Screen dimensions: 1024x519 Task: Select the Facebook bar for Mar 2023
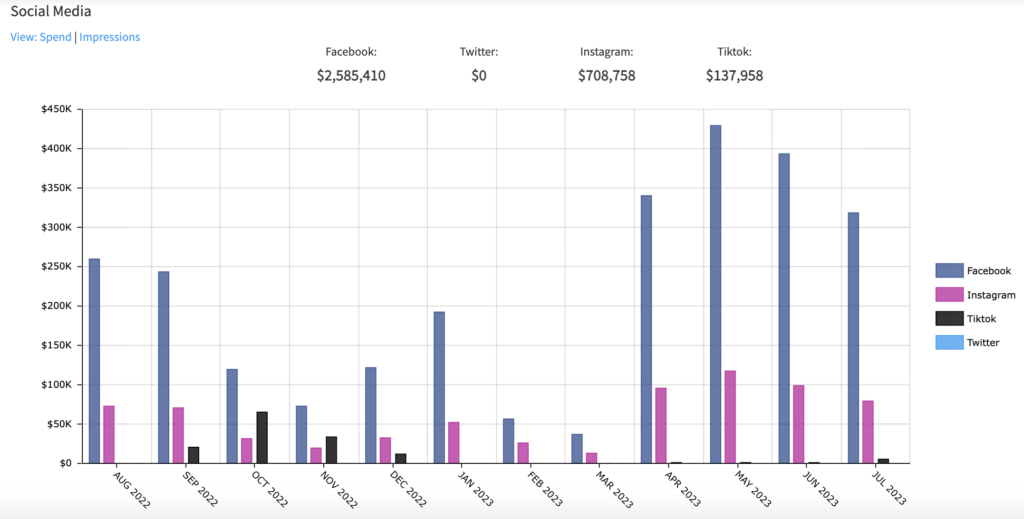pyautogui.click(x=577, y=448)
